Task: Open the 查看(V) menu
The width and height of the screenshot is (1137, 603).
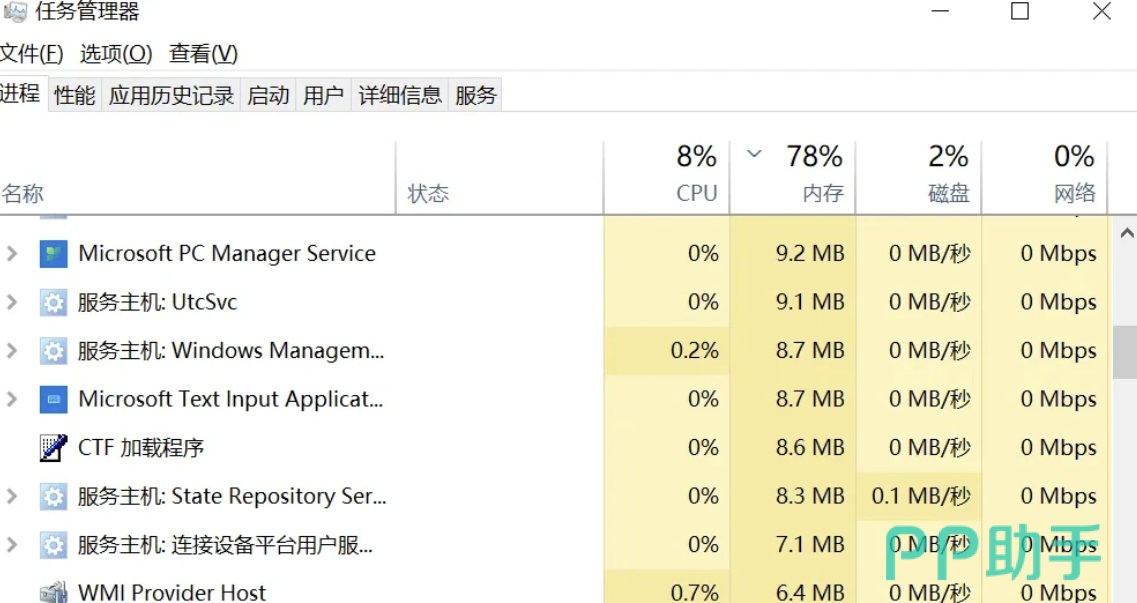Action: [203, 53]
